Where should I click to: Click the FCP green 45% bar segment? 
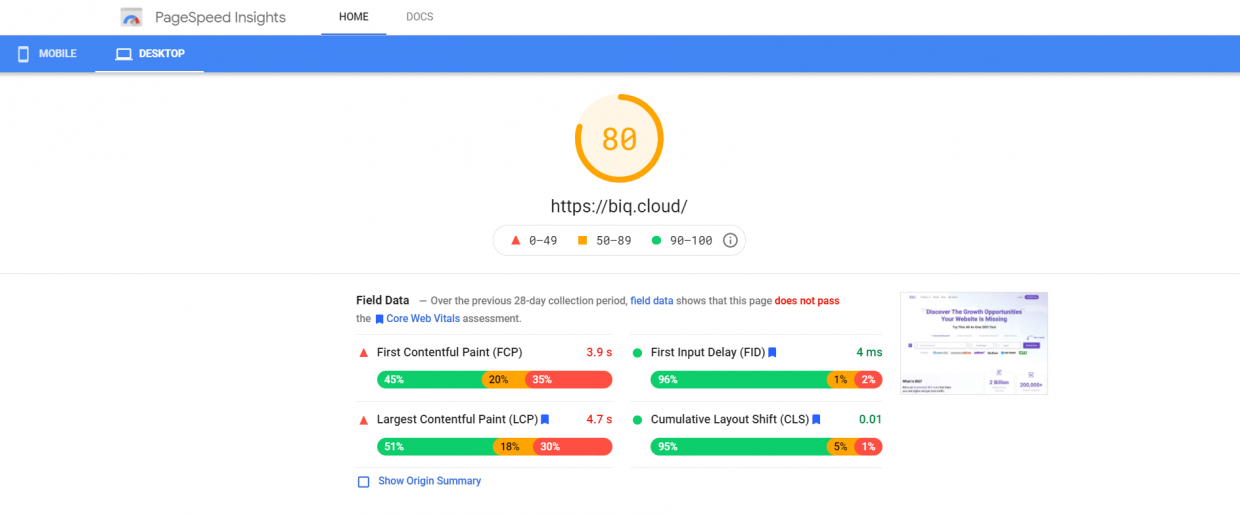[430, 380]
